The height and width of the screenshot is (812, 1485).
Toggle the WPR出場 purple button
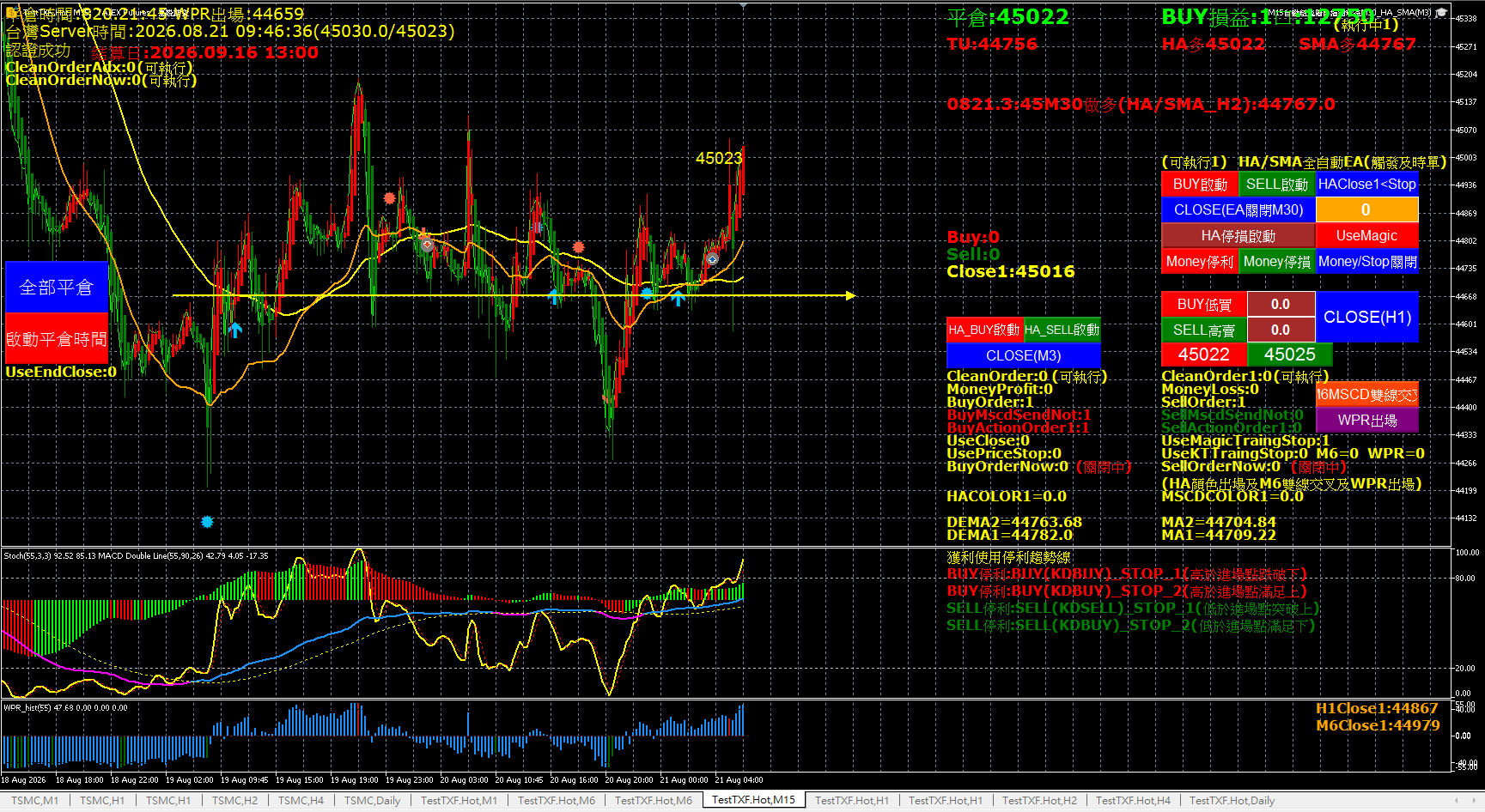point(1366,421)
